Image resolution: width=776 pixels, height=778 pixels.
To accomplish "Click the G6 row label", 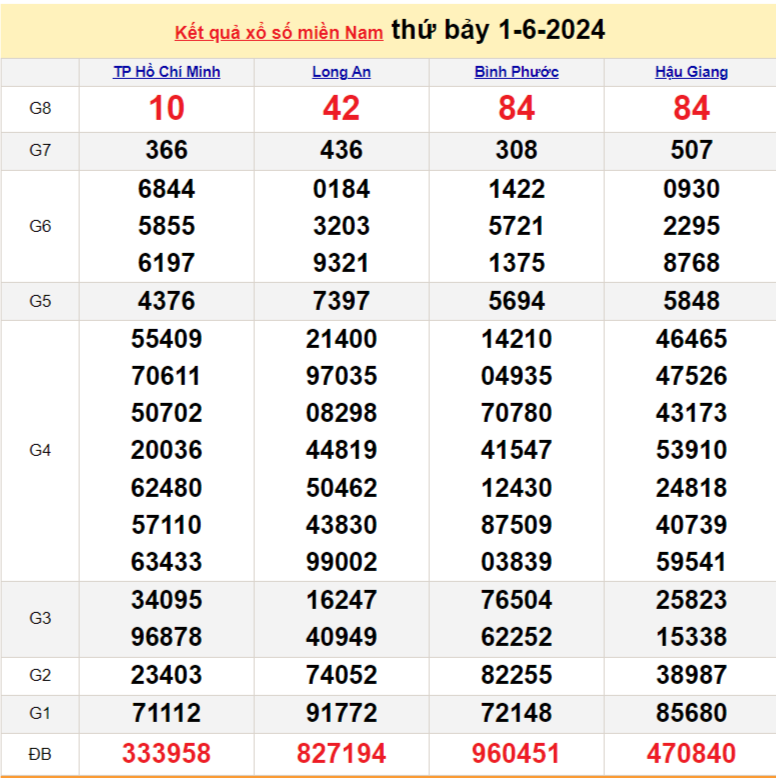I will tap(40, 226).
